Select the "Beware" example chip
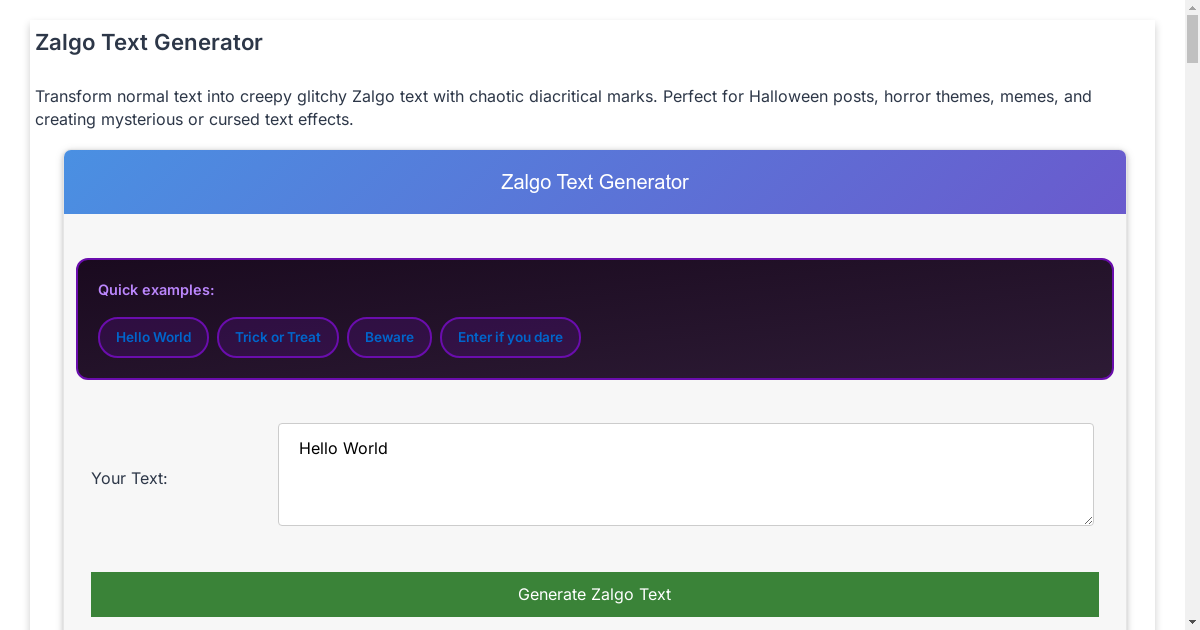Screen dimensions: 1200x630 pyautogui.click(x=389, y=337)
